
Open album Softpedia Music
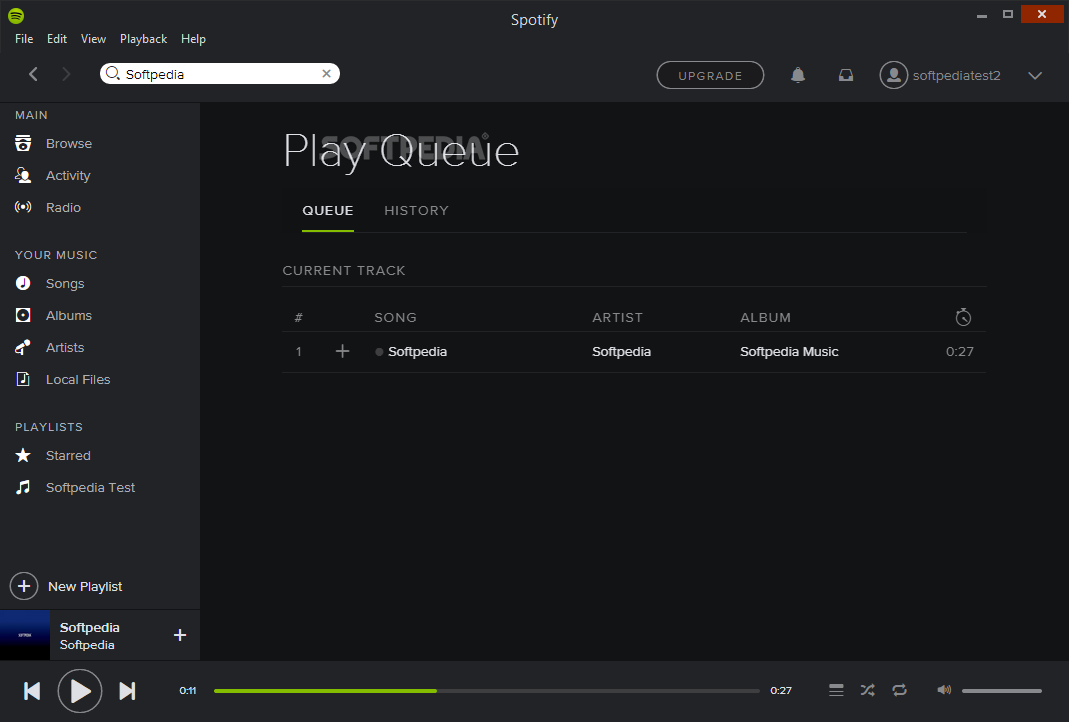point(789,352)
